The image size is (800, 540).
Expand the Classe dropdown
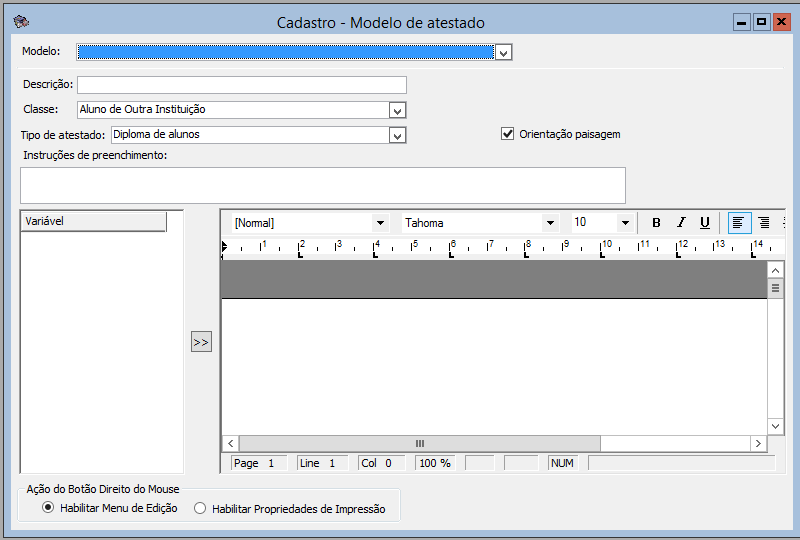(x=397, y=110)
